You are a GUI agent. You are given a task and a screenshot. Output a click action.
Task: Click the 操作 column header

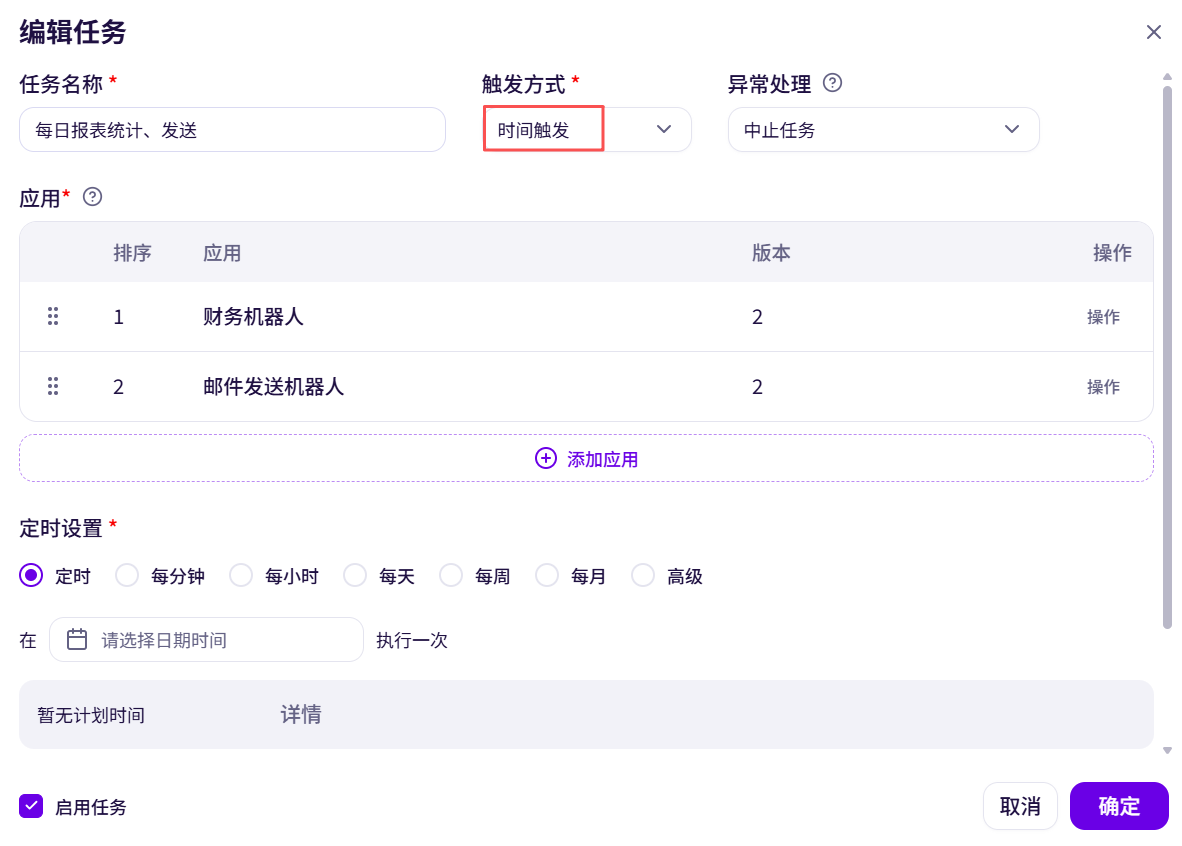1112,253
